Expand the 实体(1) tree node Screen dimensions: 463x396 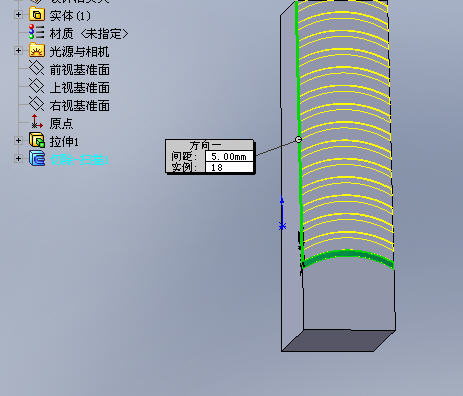(19, 15)
